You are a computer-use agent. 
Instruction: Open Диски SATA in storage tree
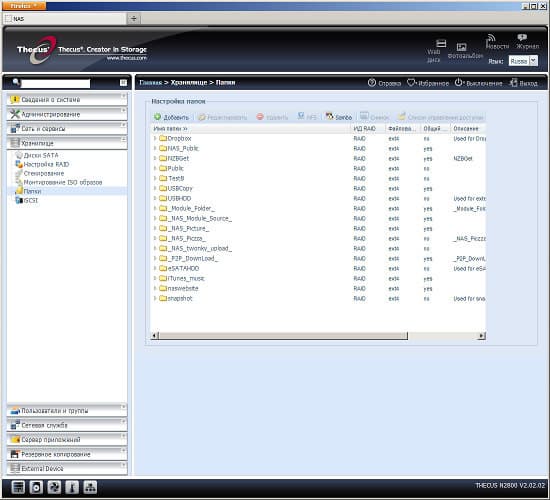41,155
